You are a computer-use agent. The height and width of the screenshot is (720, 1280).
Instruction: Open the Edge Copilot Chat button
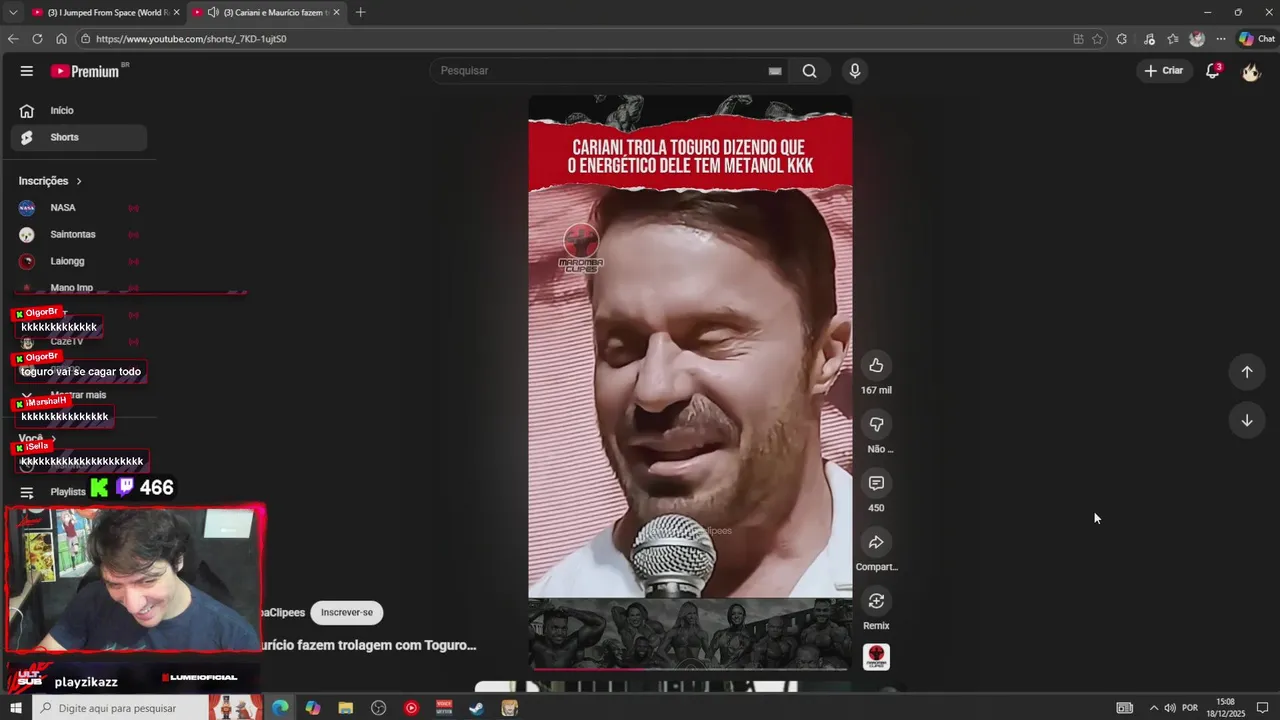pos(1257,39)
